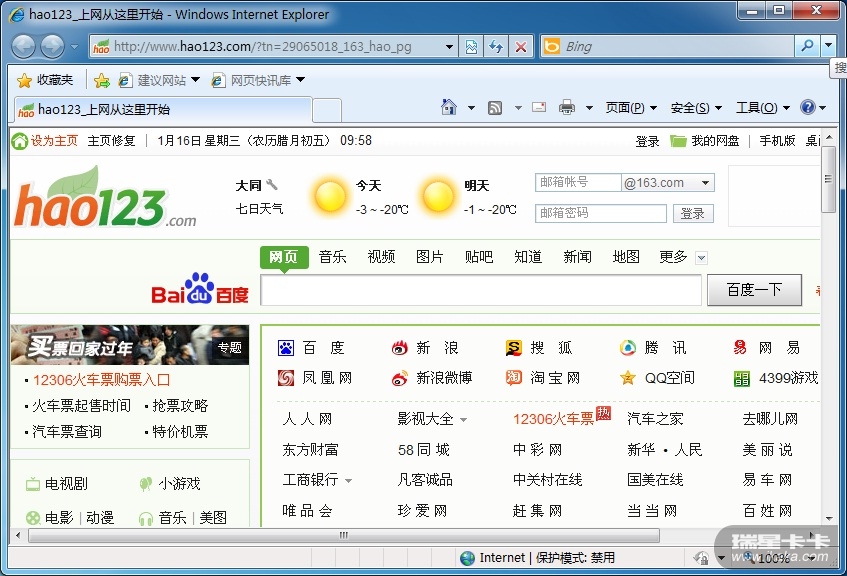The height and width of the screenshot is (576, 847).
Task: Open a new blank tab
Action: (327, 111)
